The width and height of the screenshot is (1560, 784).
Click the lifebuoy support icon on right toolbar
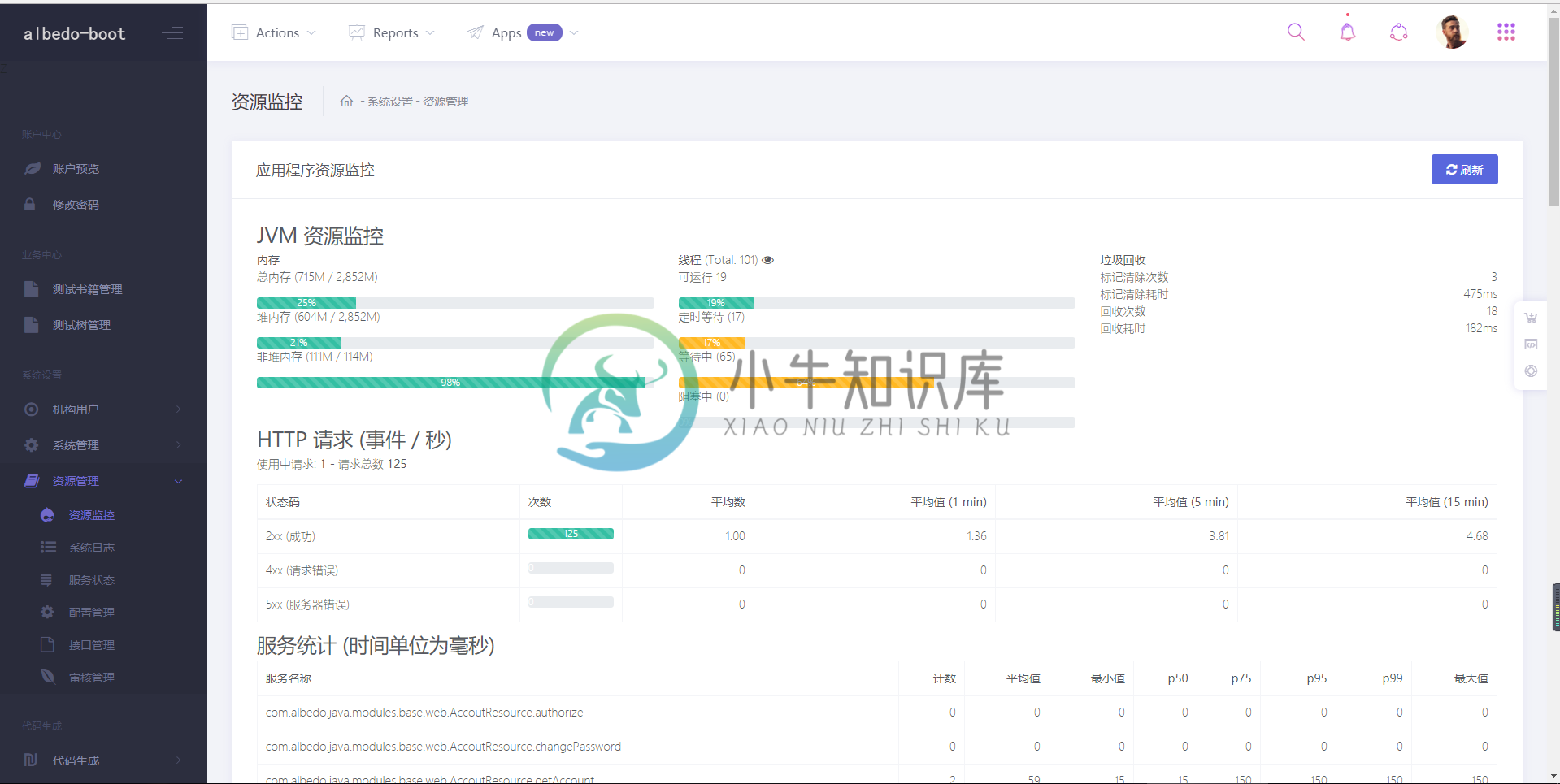(1531, 371)
